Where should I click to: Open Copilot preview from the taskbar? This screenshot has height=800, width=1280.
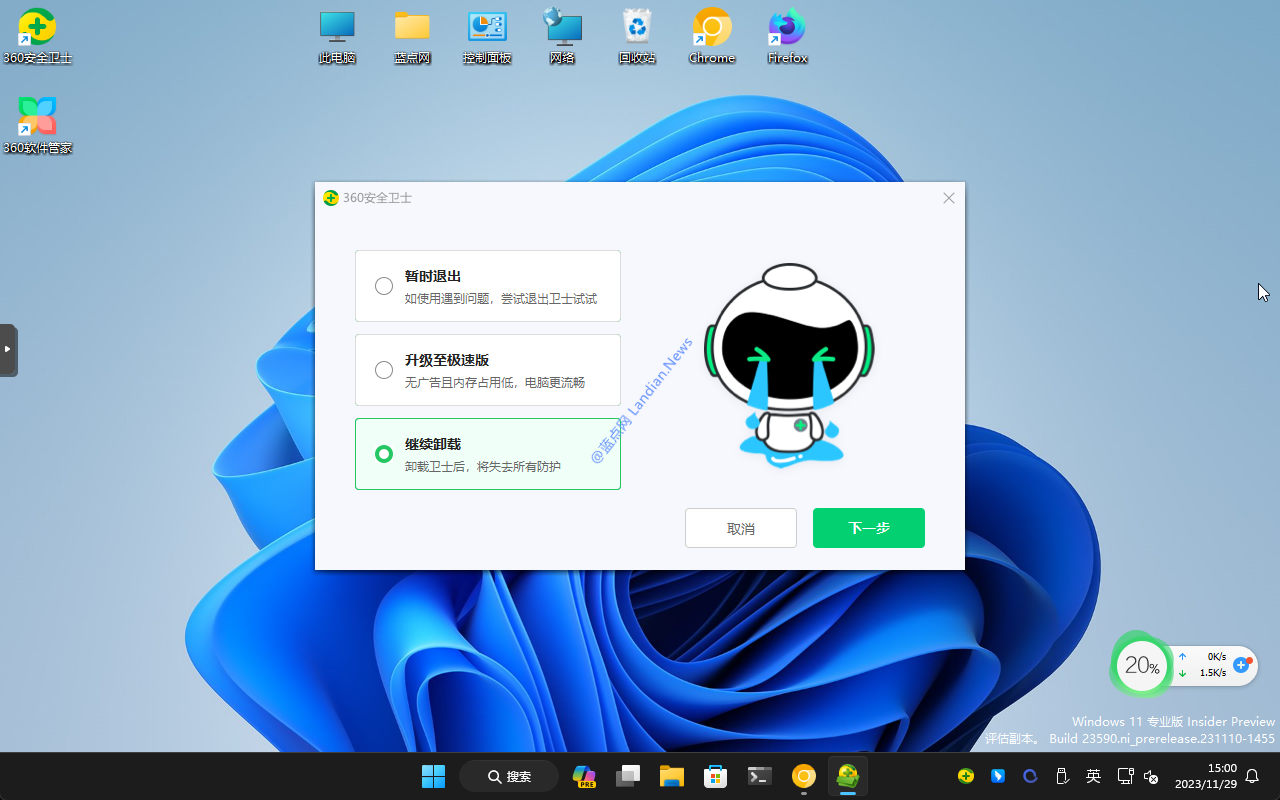pos(584,776)
